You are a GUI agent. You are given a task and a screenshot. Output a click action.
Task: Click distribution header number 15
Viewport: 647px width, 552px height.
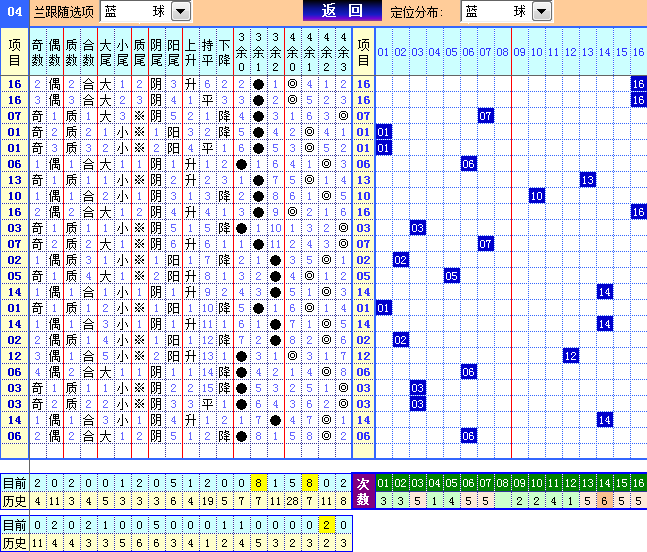click(621, 52)
